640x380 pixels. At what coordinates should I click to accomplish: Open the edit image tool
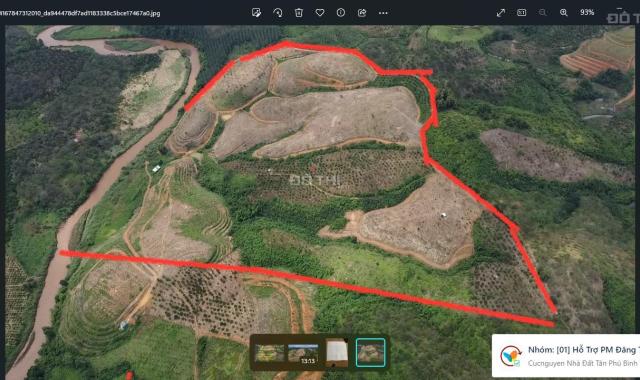click(256, 13)
